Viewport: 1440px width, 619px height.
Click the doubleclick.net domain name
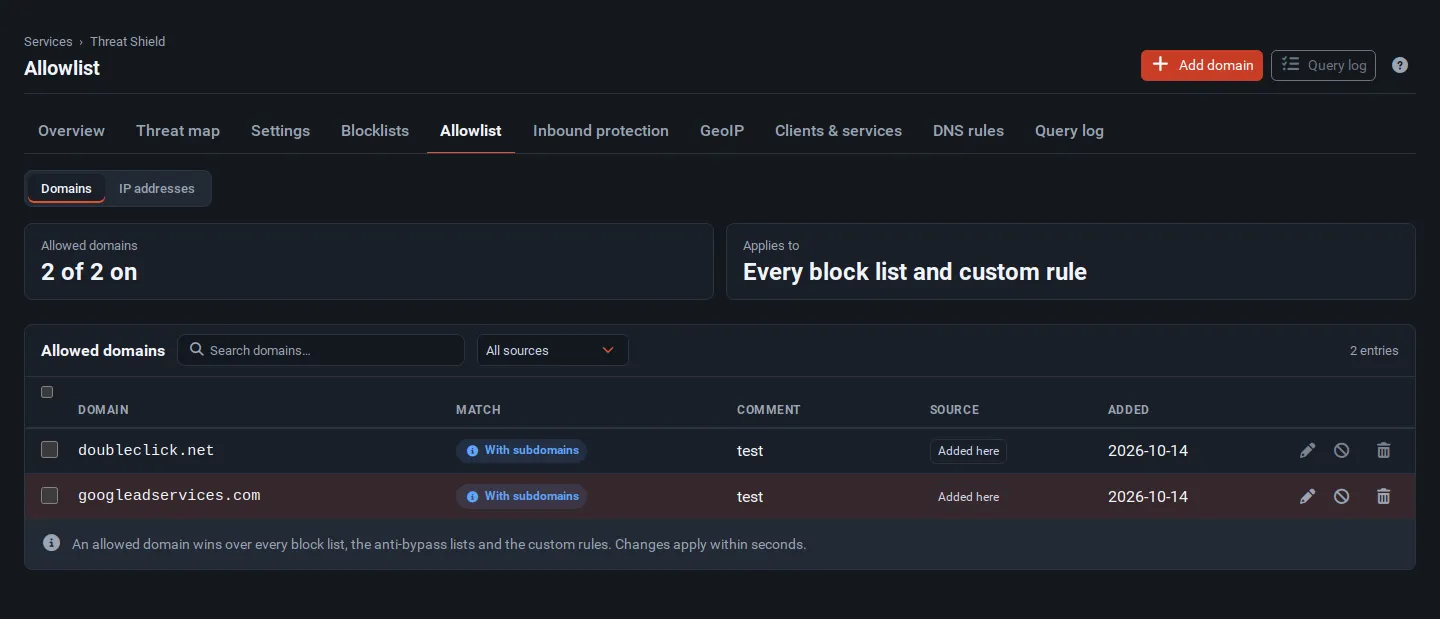point(146,450)
